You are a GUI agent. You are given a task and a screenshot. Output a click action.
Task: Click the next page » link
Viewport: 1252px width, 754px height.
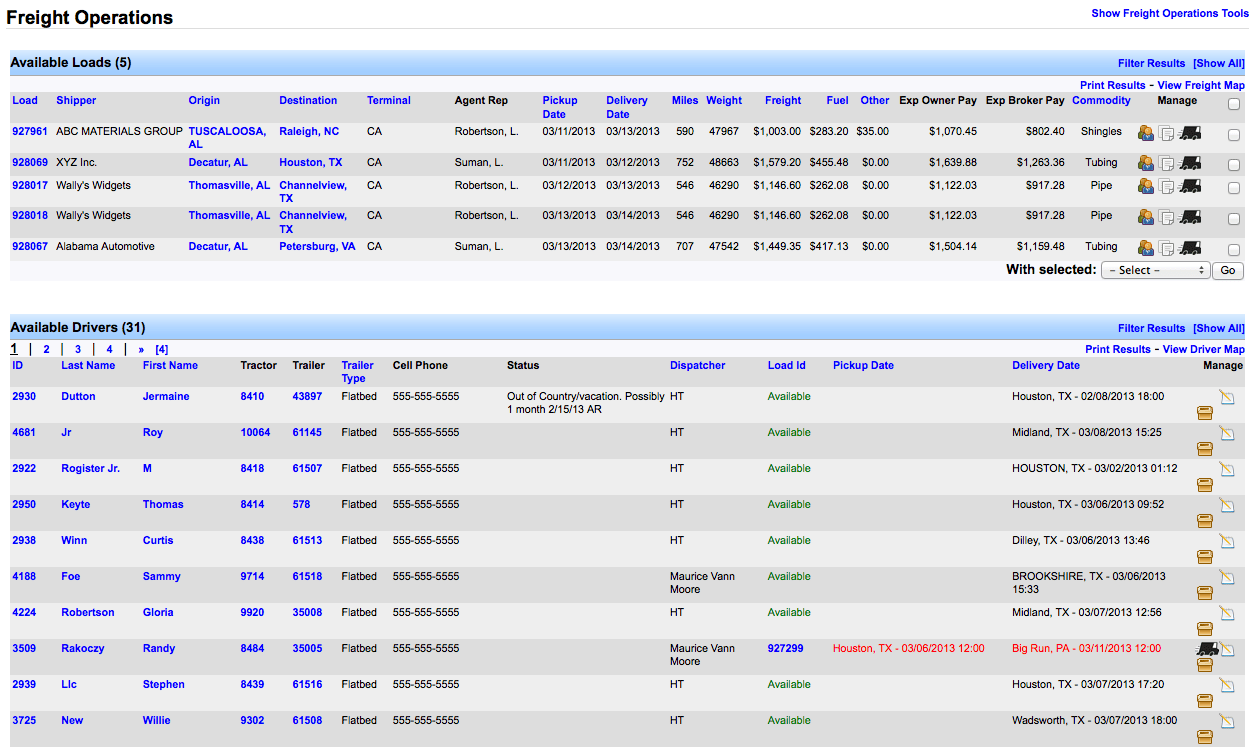click(x=141, y=349)
